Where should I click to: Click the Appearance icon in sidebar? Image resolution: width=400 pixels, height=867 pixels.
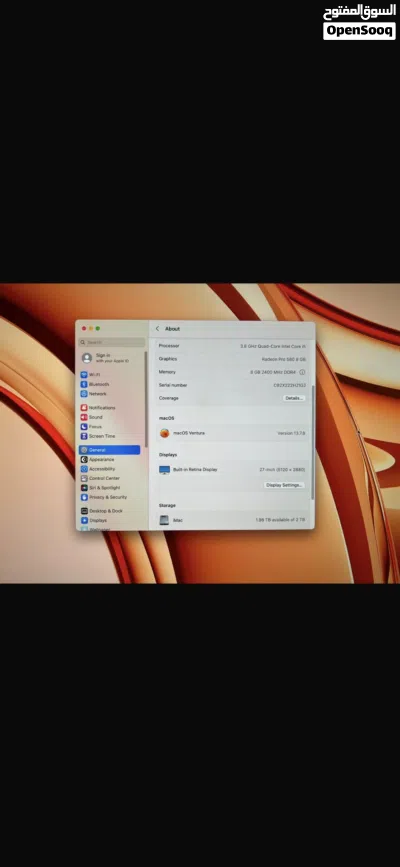[84, 459]
